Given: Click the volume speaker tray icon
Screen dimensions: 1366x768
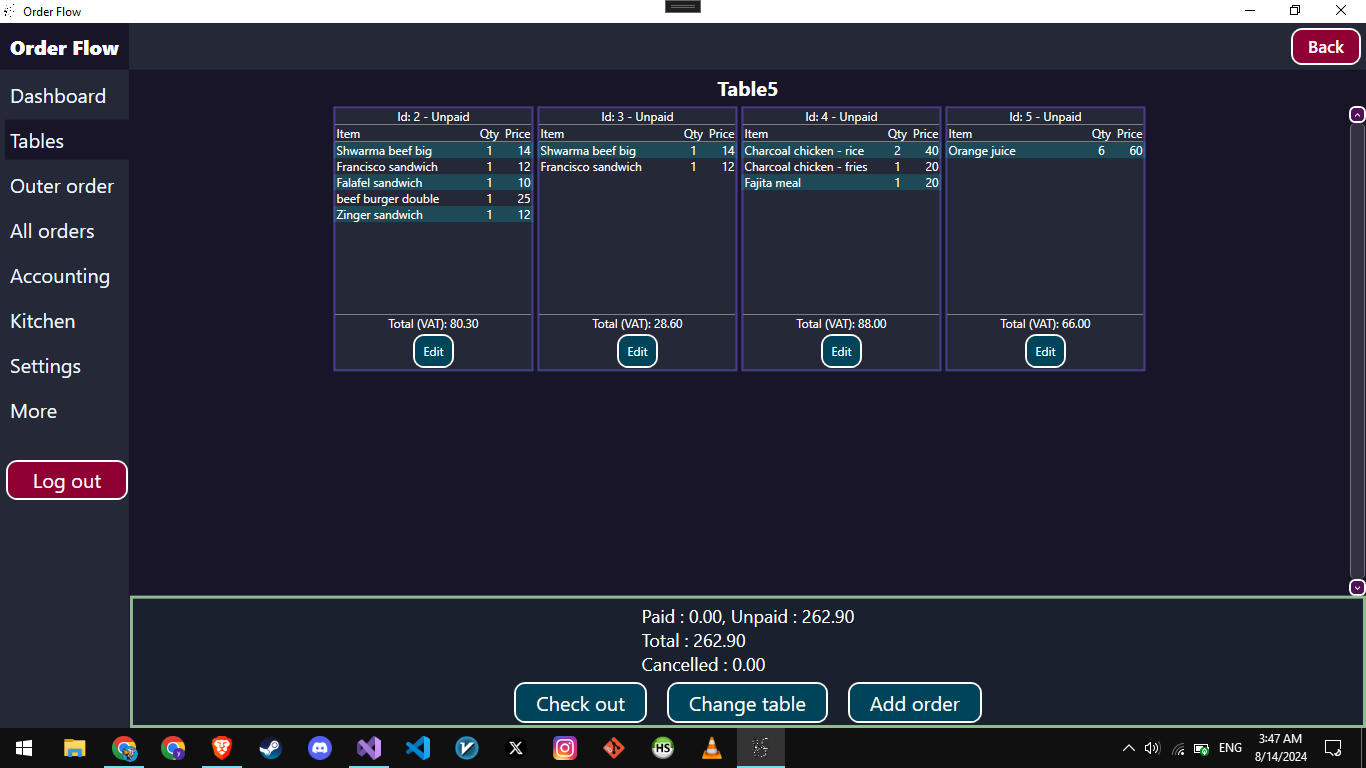Looking at the screenshot, I should click(1152, 748).
